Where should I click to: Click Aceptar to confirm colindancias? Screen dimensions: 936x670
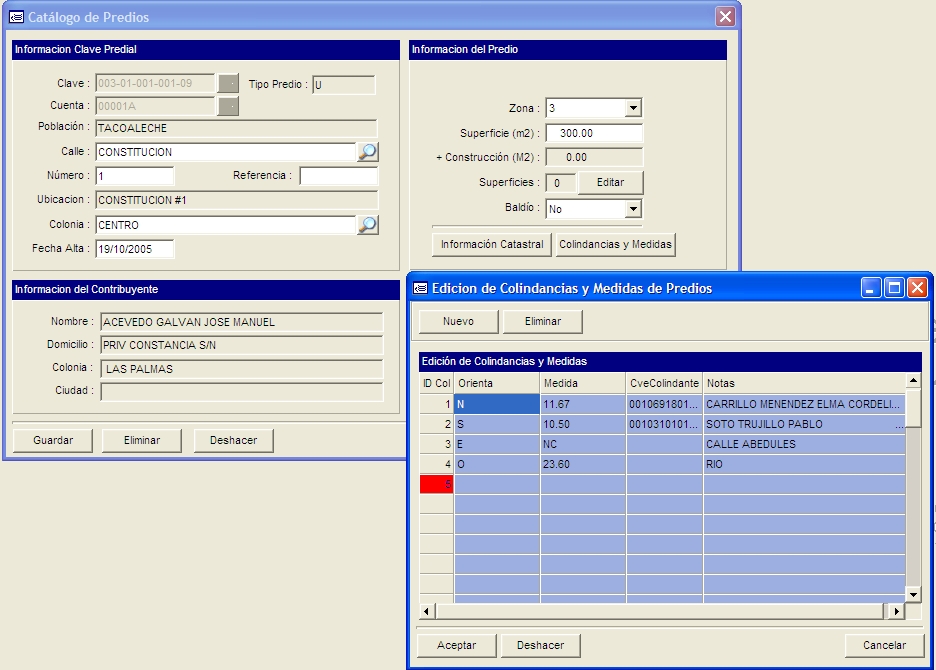point(457,645)
